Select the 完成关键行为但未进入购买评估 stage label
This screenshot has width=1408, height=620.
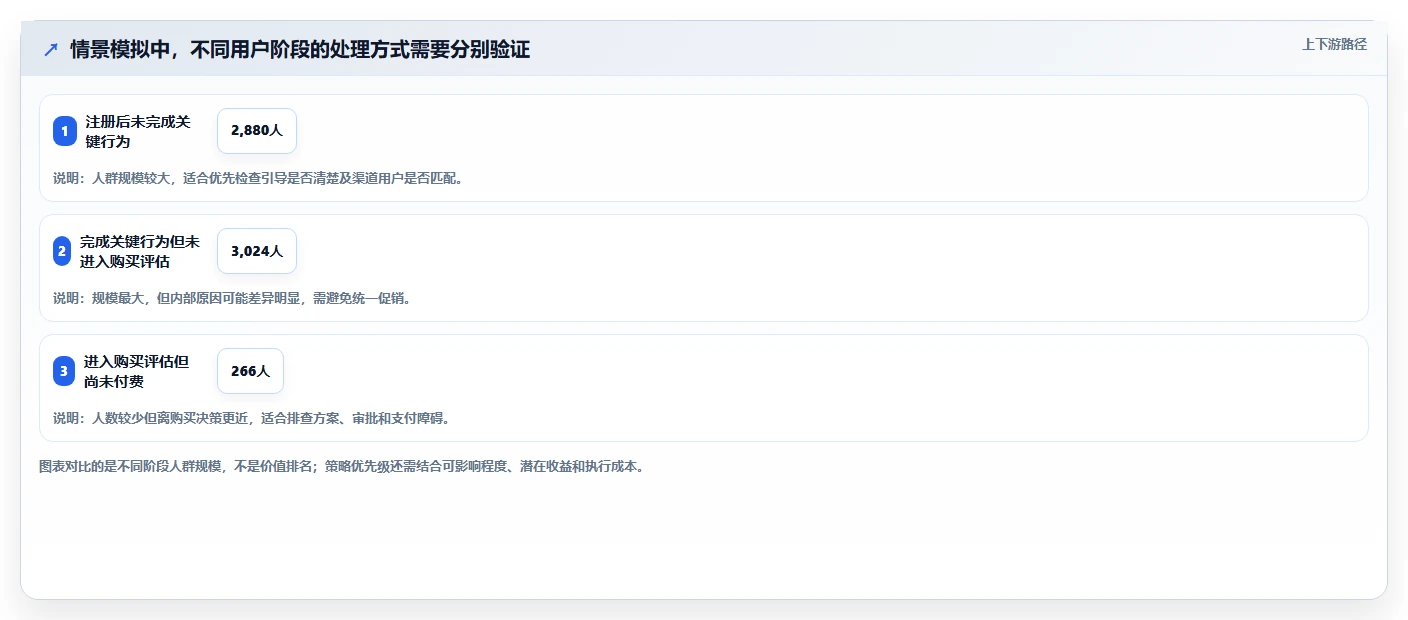point(140,251)
